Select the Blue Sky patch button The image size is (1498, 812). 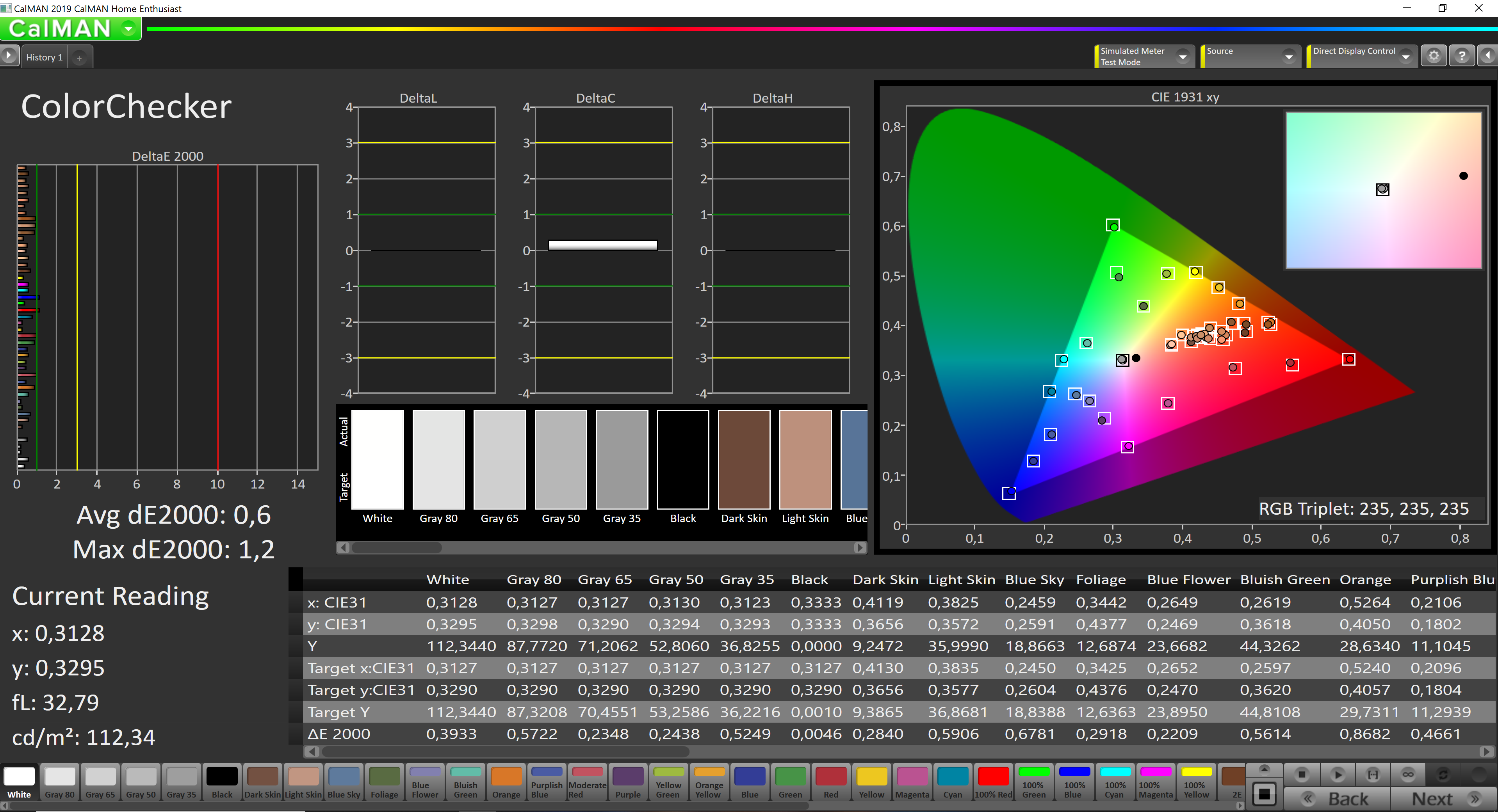point(344,782)
